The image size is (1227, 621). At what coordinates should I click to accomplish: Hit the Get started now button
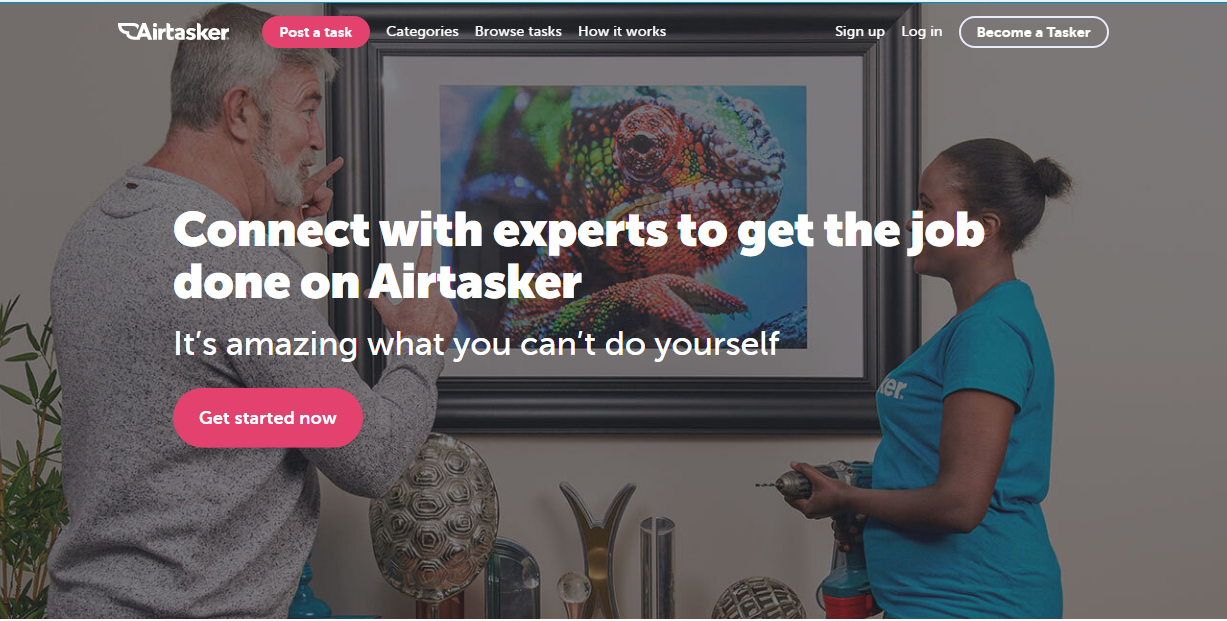coord(268,418)
